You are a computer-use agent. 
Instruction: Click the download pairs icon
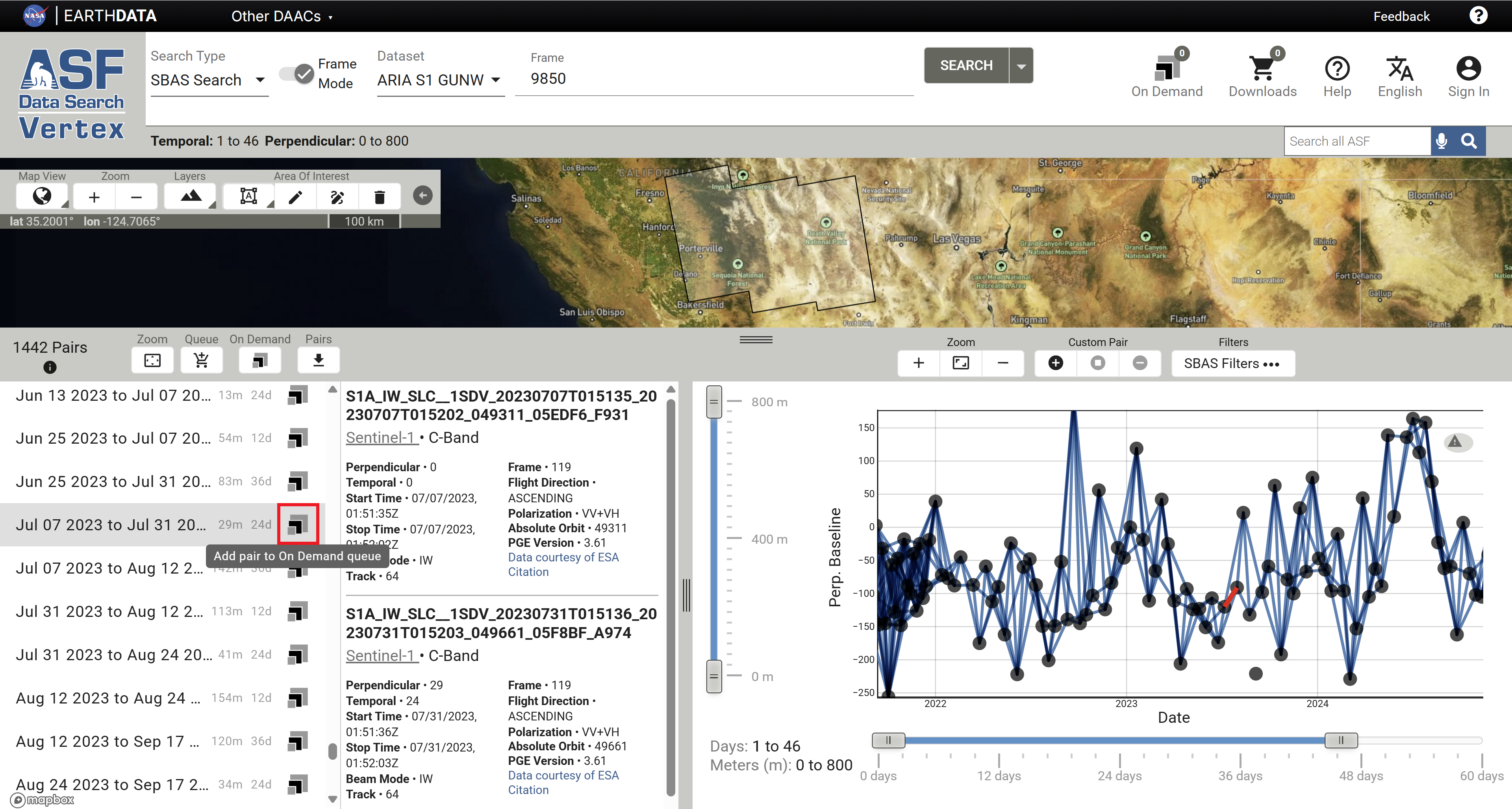tap(318, 360)
